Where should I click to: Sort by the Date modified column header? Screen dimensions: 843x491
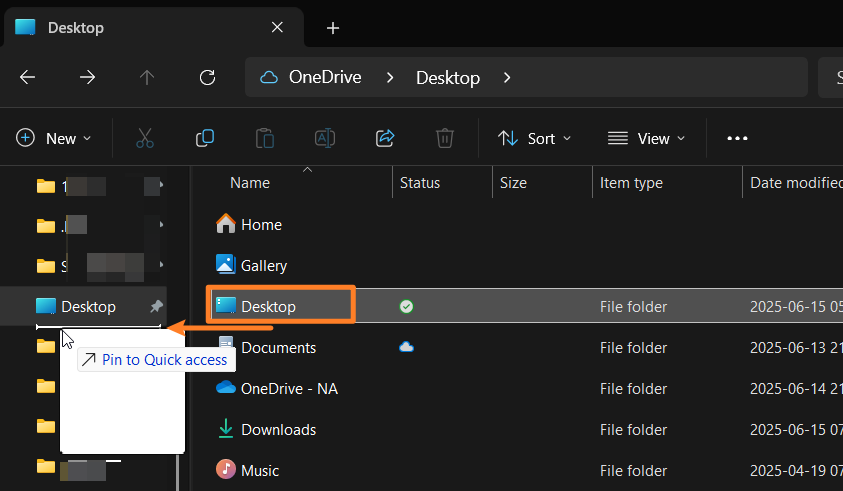796,183
